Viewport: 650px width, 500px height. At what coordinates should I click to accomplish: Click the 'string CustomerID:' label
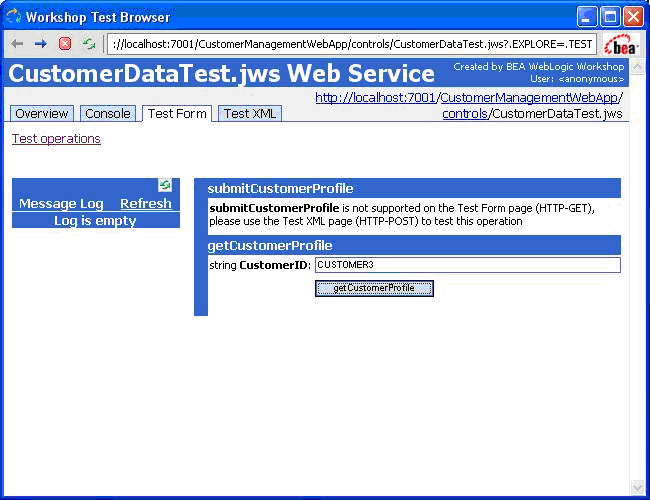coord(260,265)
